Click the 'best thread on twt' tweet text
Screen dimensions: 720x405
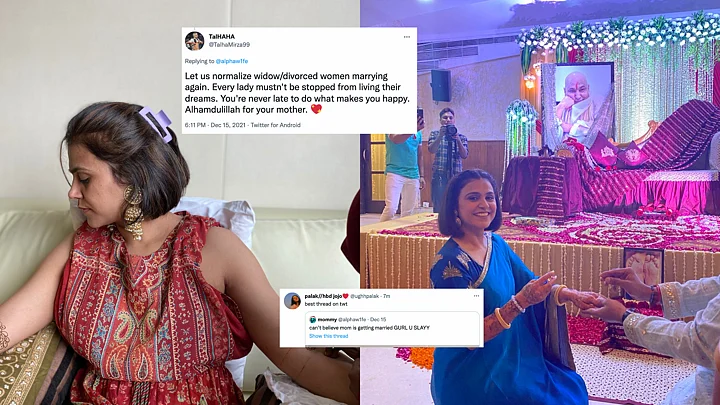(x=326, y=304)
